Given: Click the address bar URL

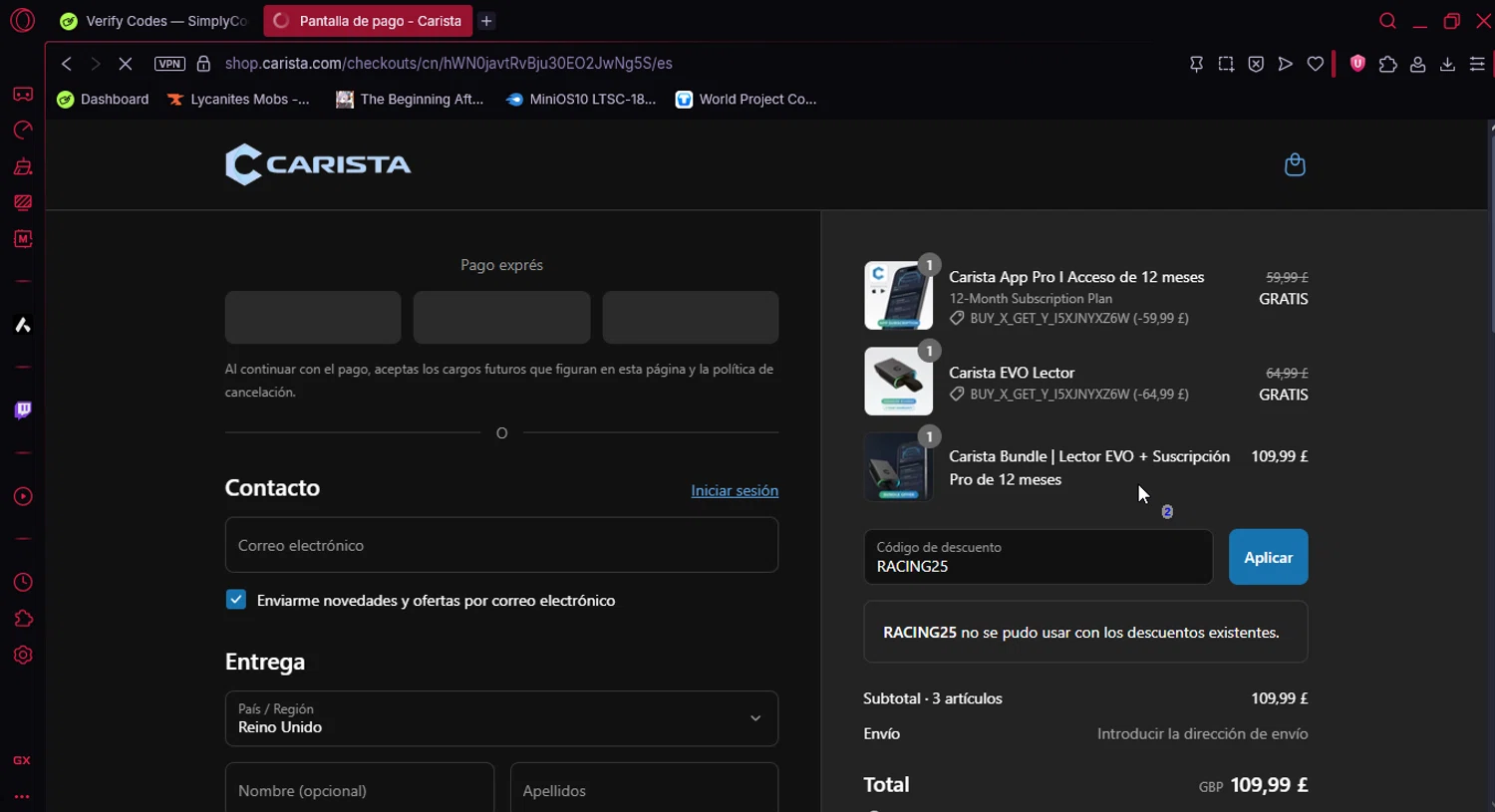Looking at the screenshot, I should [x=448, y=64].
